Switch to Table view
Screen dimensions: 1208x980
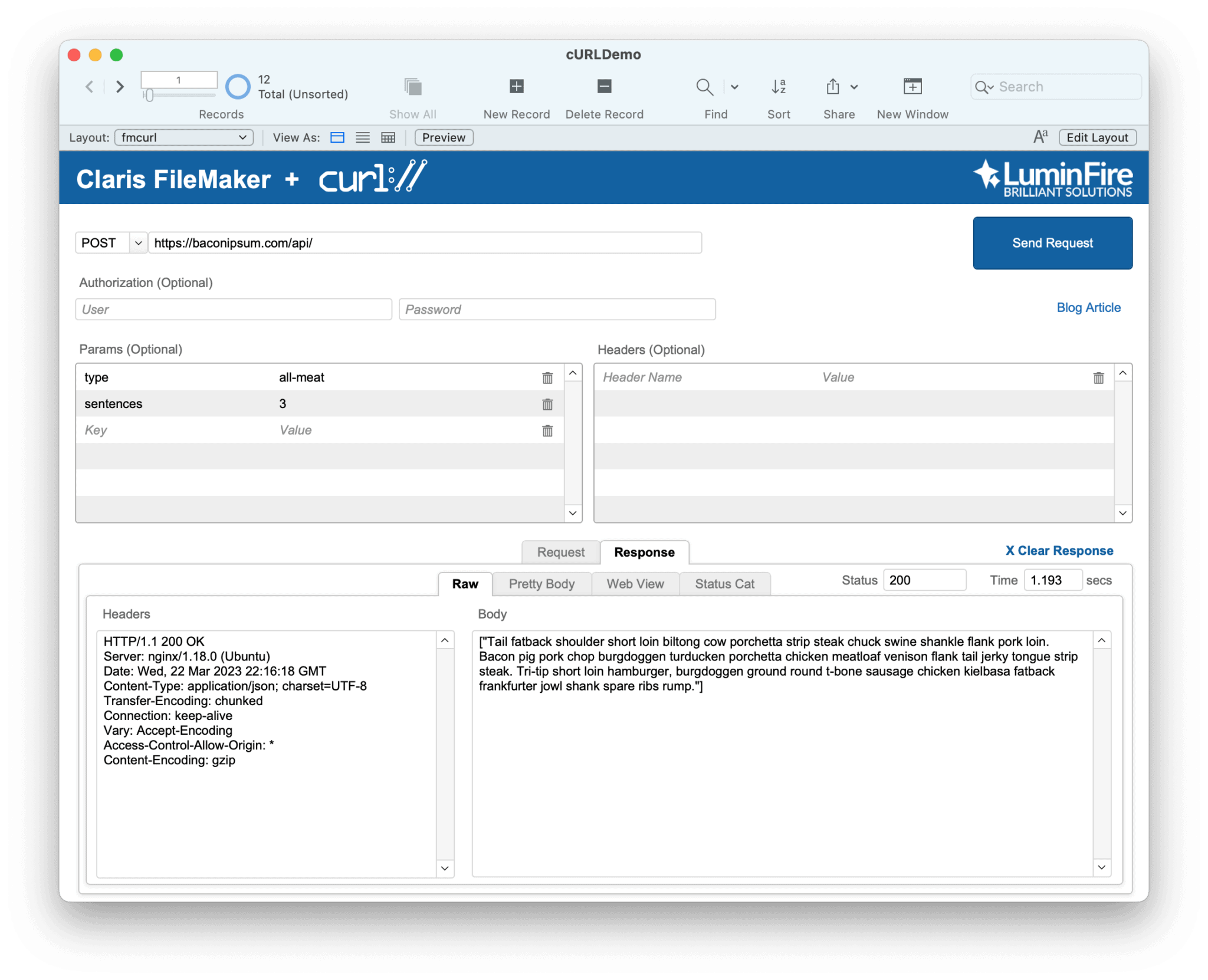(388, 137)
